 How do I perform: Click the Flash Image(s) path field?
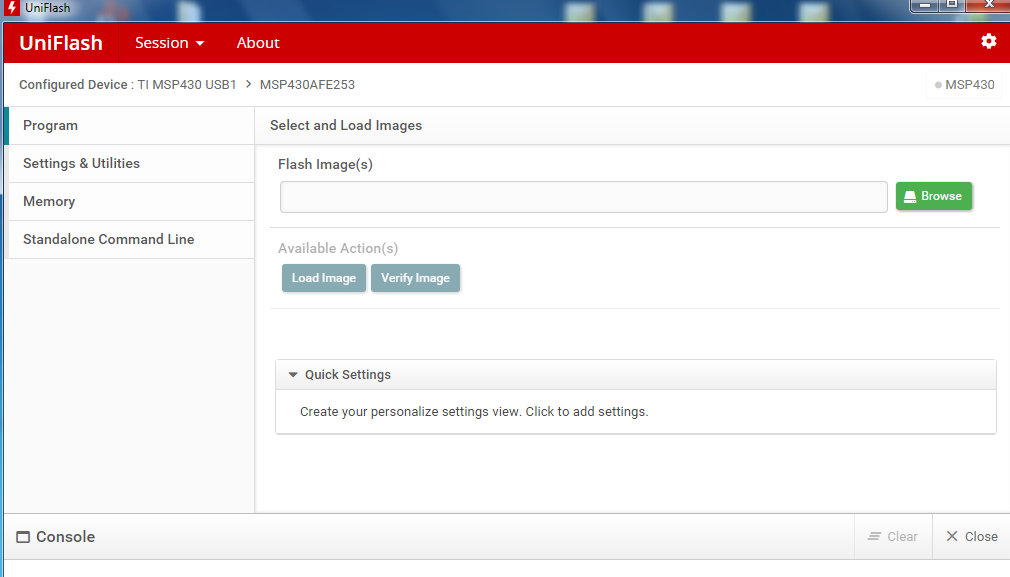(x=584, y=197)
